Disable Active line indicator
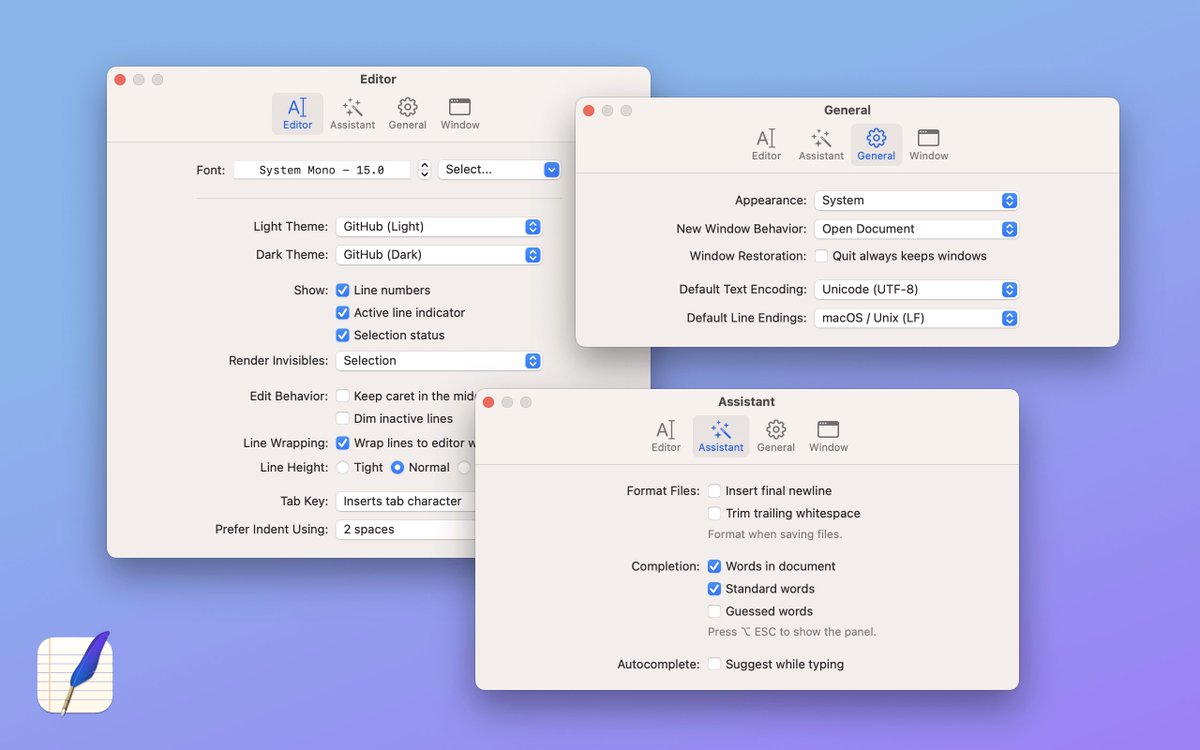The image size is (1200, 750). tap(342, 313)
